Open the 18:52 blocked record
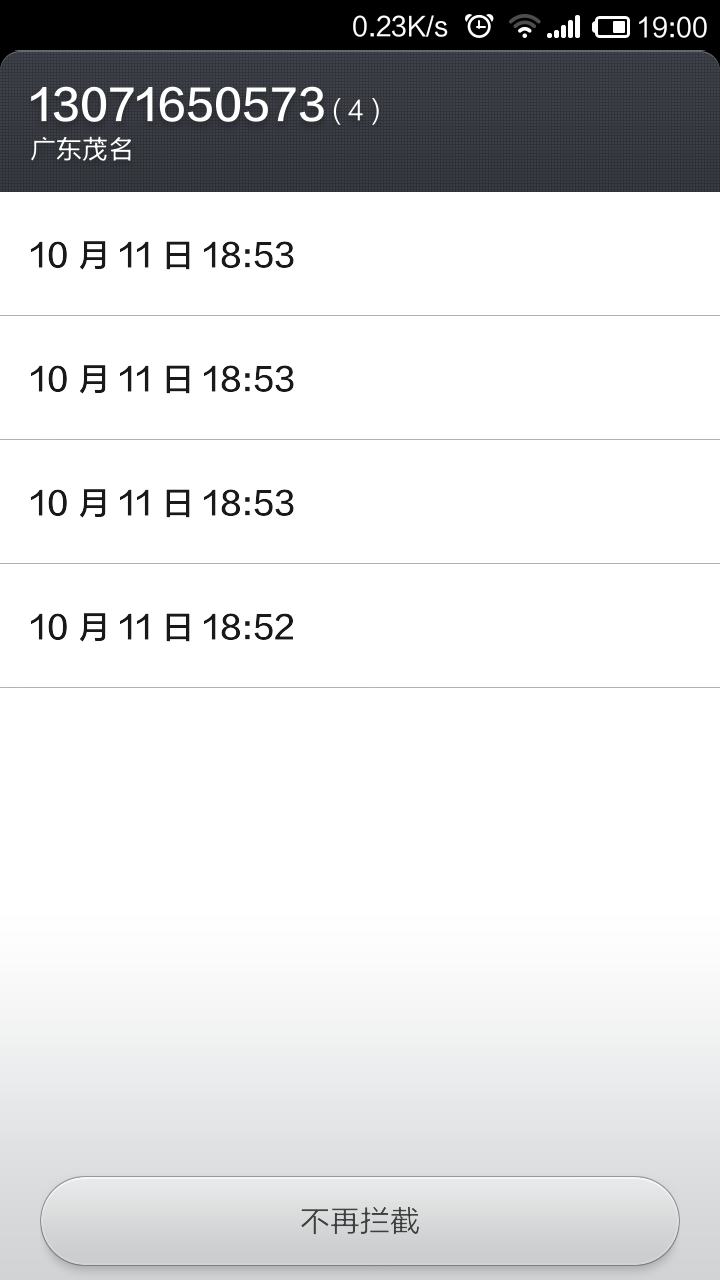 [360, 627]
